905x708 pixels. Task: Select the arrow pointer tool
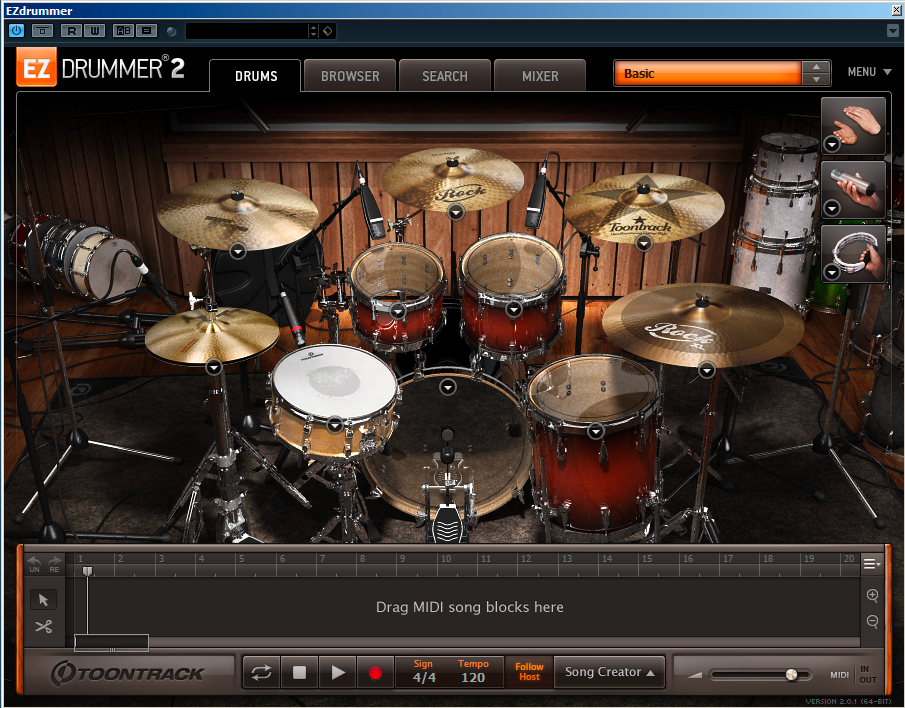pos(43,600)
